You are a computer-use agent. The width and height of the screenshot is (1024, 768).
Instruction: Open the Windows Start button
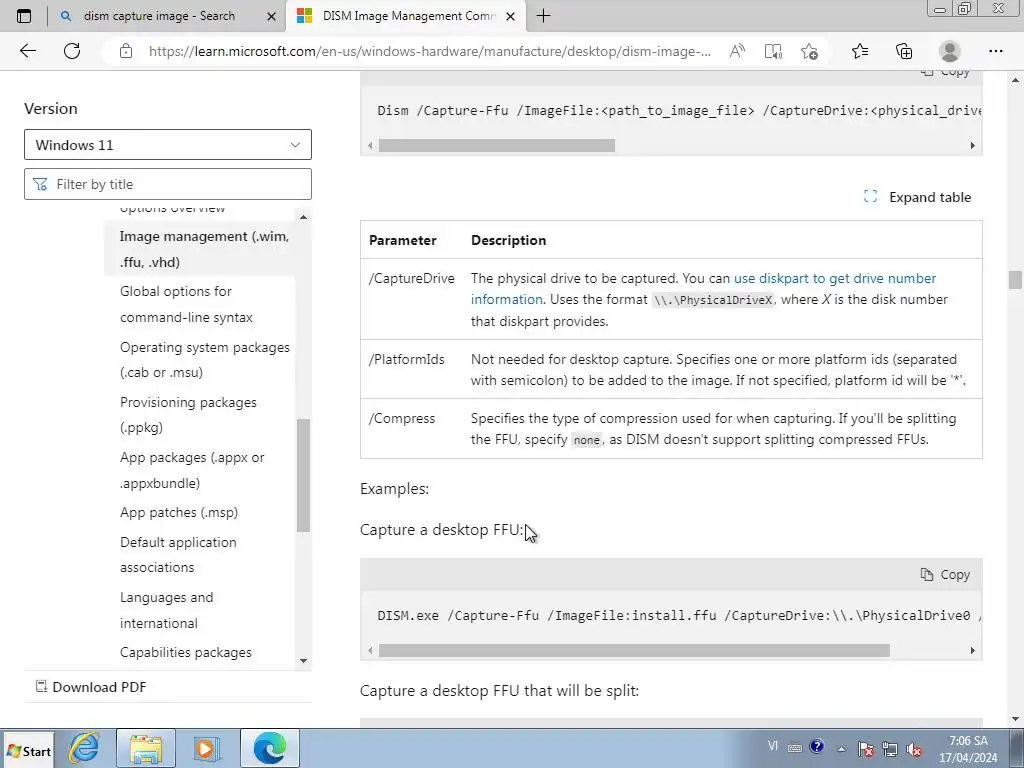[29, 751]
